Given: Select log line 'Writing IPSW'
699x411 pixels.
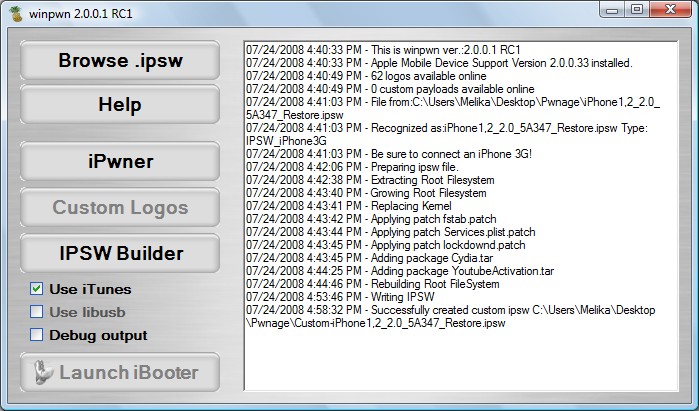Looking at the screenshot, I should pos(340,296).
